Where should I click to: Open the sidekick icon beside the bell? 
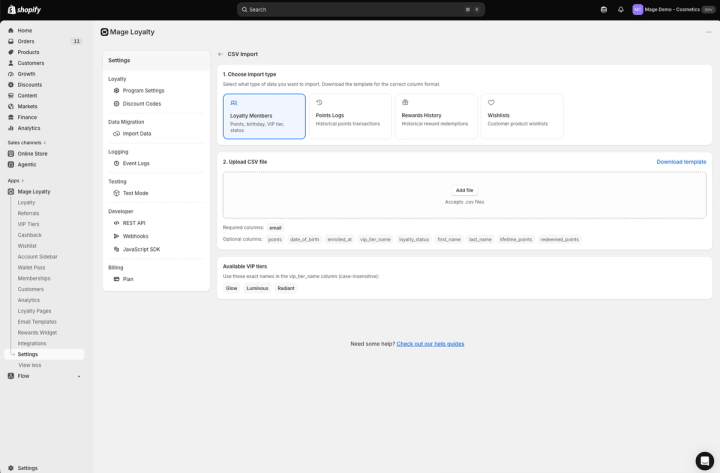point(604,10)
